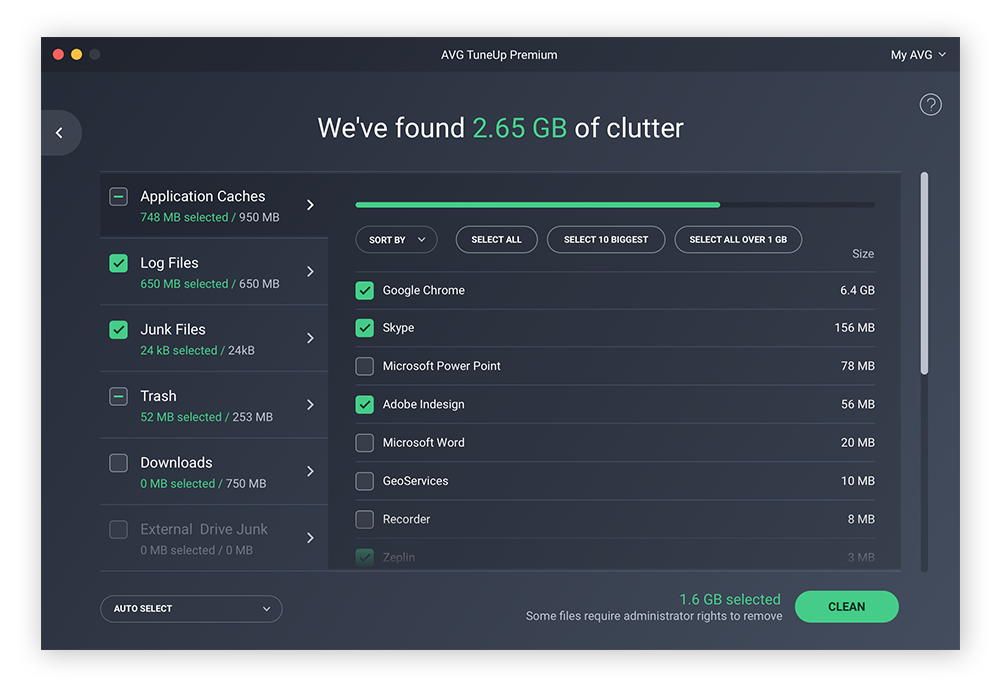Viewport: 1000px width, 687px height.
Task: Enable Microsoft Word cleanup
Action: click(x=364, y=442)
